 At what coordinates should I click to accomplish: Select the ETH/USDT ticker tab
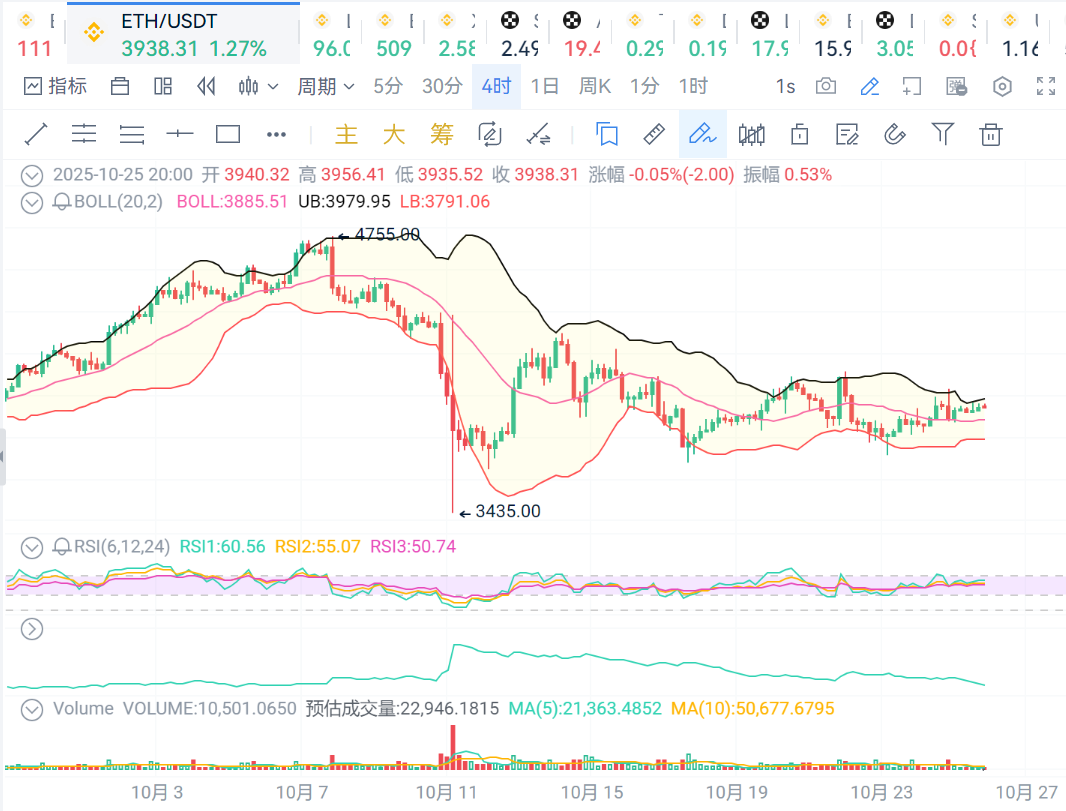(x=183, y=34)
